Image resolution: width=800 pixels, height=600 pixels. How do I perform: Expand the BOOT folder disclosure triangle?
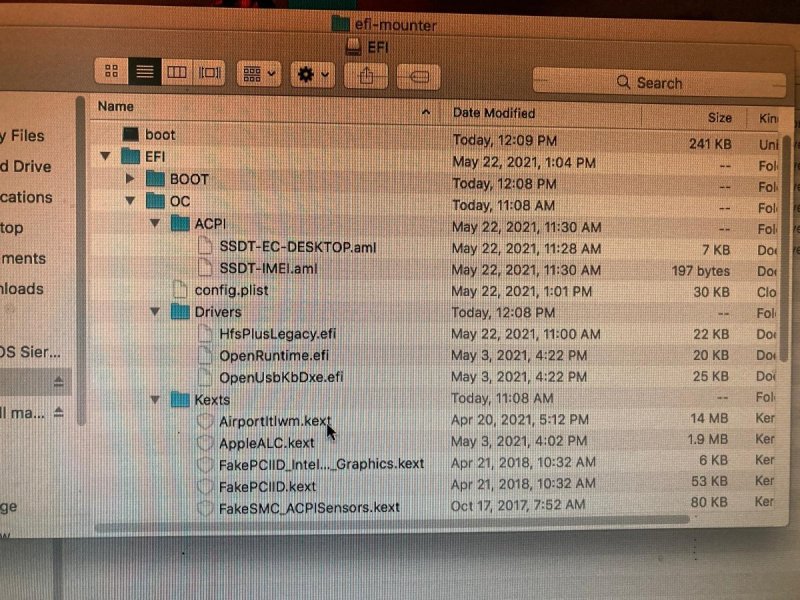pyautogui.click(x=130, y=179)
